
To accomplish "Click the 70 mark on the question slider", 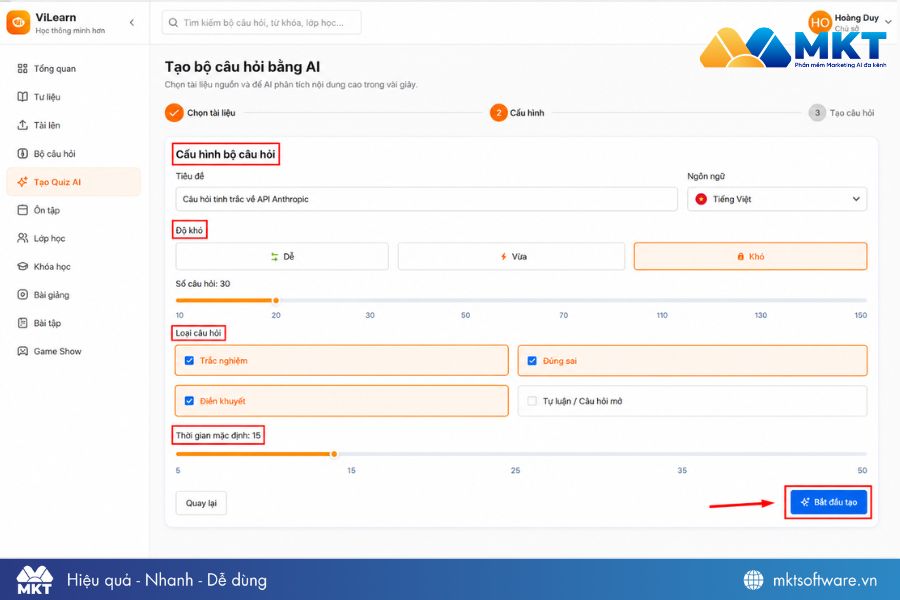I will pos(564,315).
